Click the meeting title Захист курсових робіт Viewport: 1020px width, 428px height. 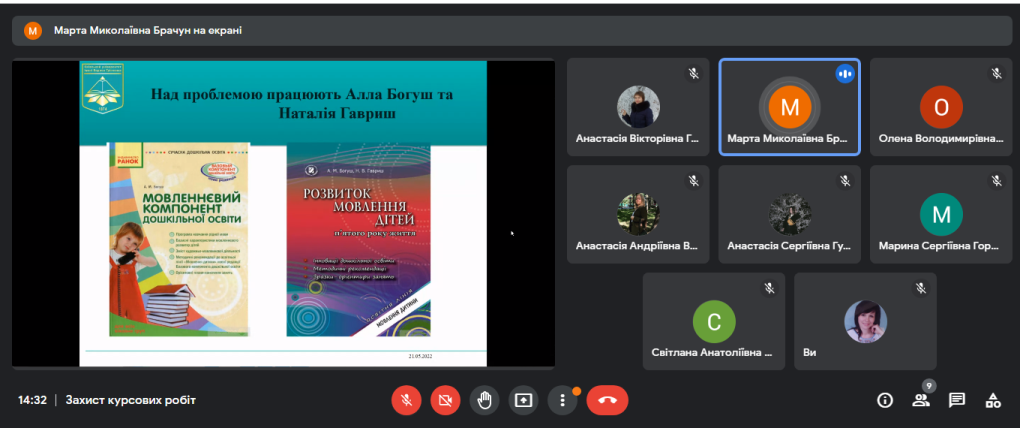130,400
